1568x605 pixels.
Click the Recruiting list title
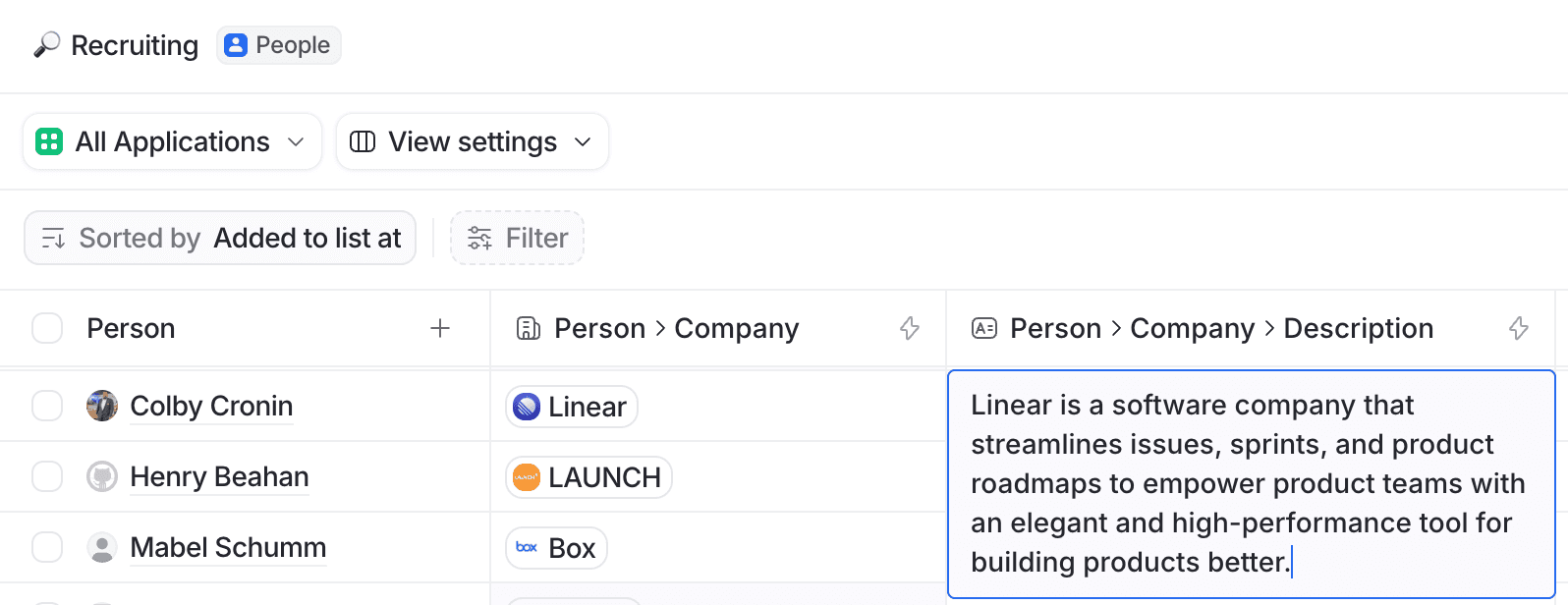[x=135, y=45]
